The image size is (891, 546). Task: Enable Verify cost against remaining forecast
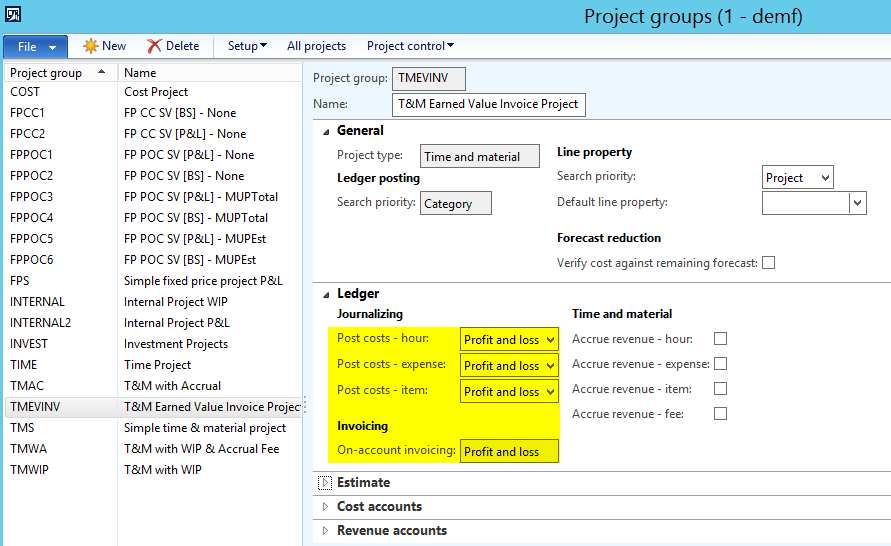[768, 263]
